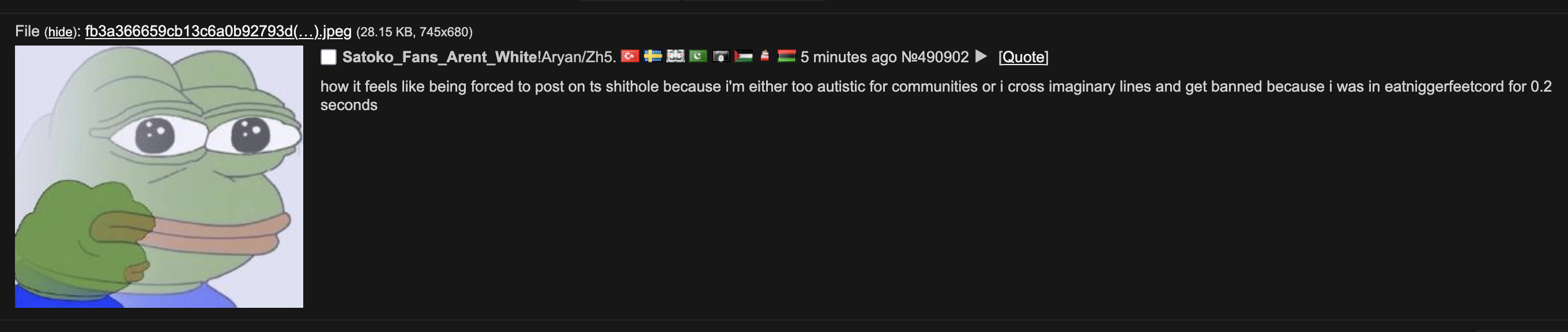Click the file size info (28.15 KB, 745x680)
The width and height of the screenshot is (1568, 332).
click(x=414, y=32)
